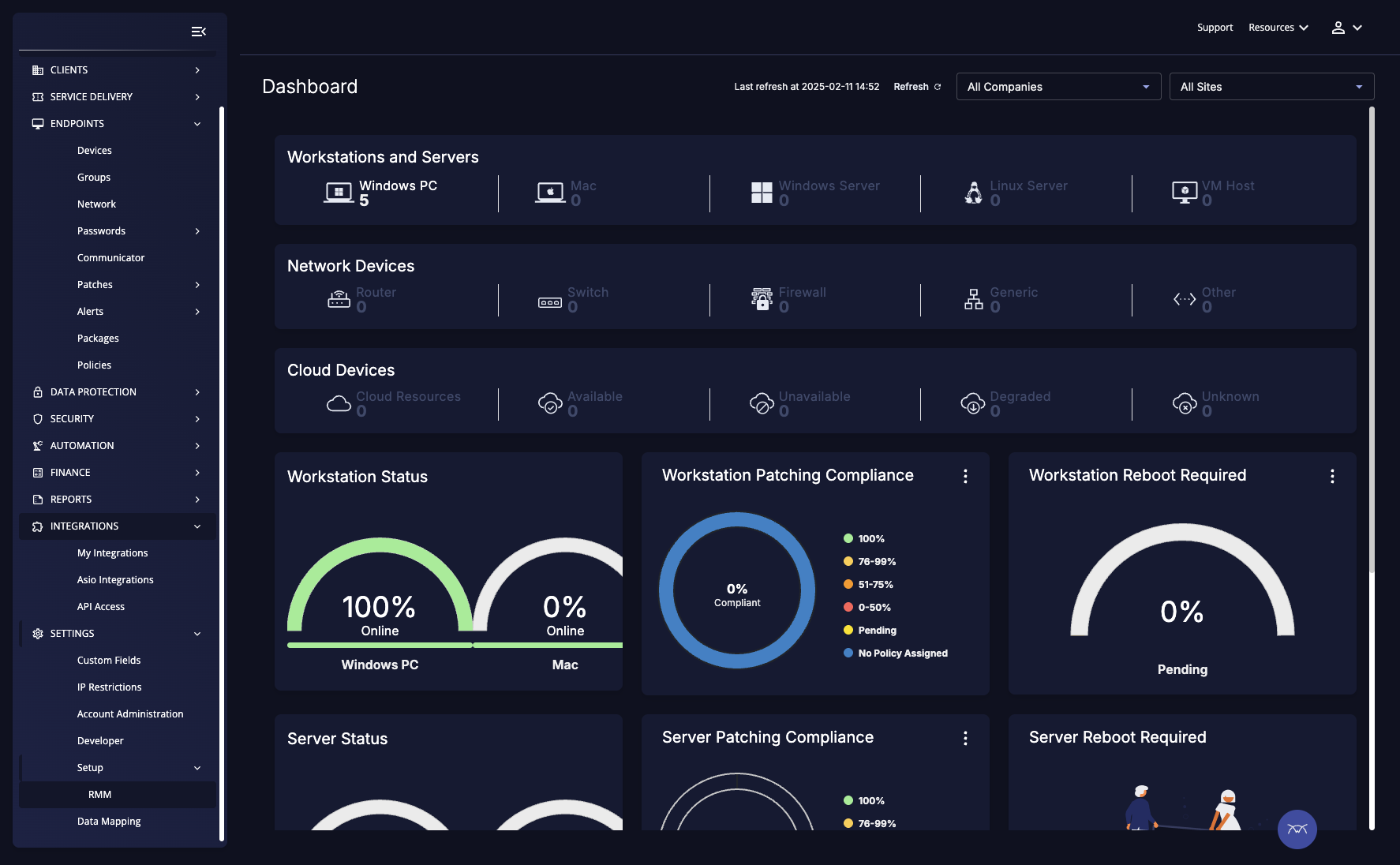Click the dashboard vertical scrollbar
The height and width of the screenshot is (865, 1400).
(x=1372, y=339)
